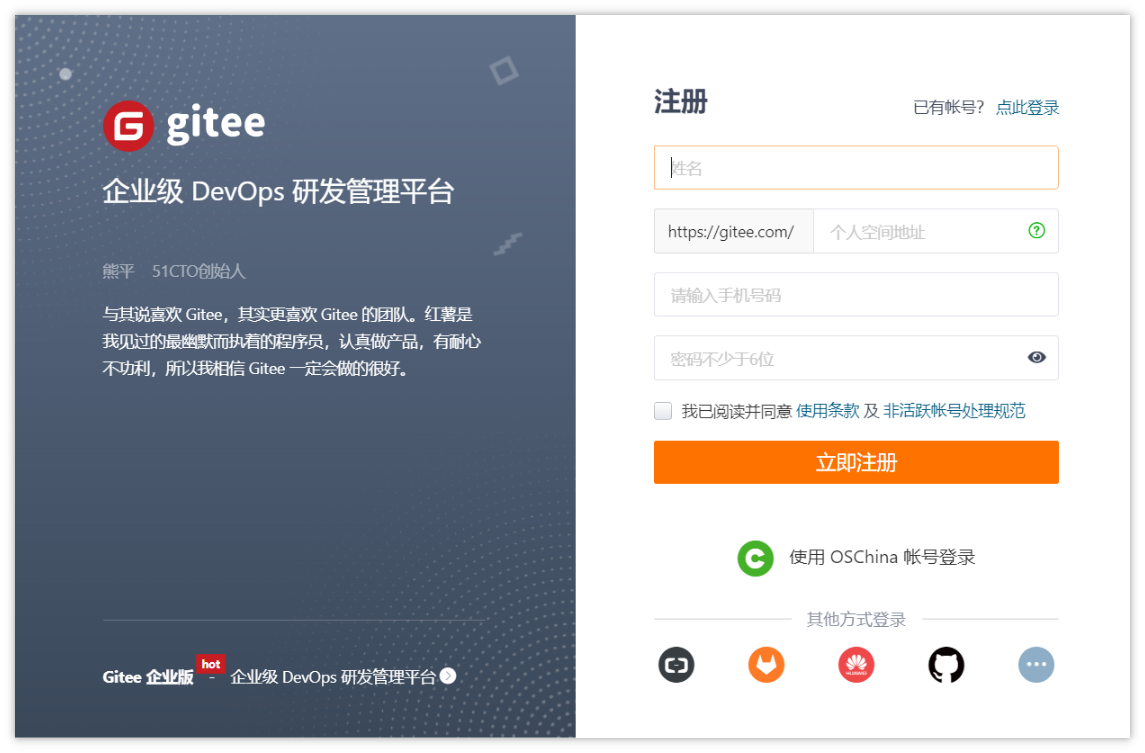Click the https://gitee.com/ prefix label

tap(733, 232)
